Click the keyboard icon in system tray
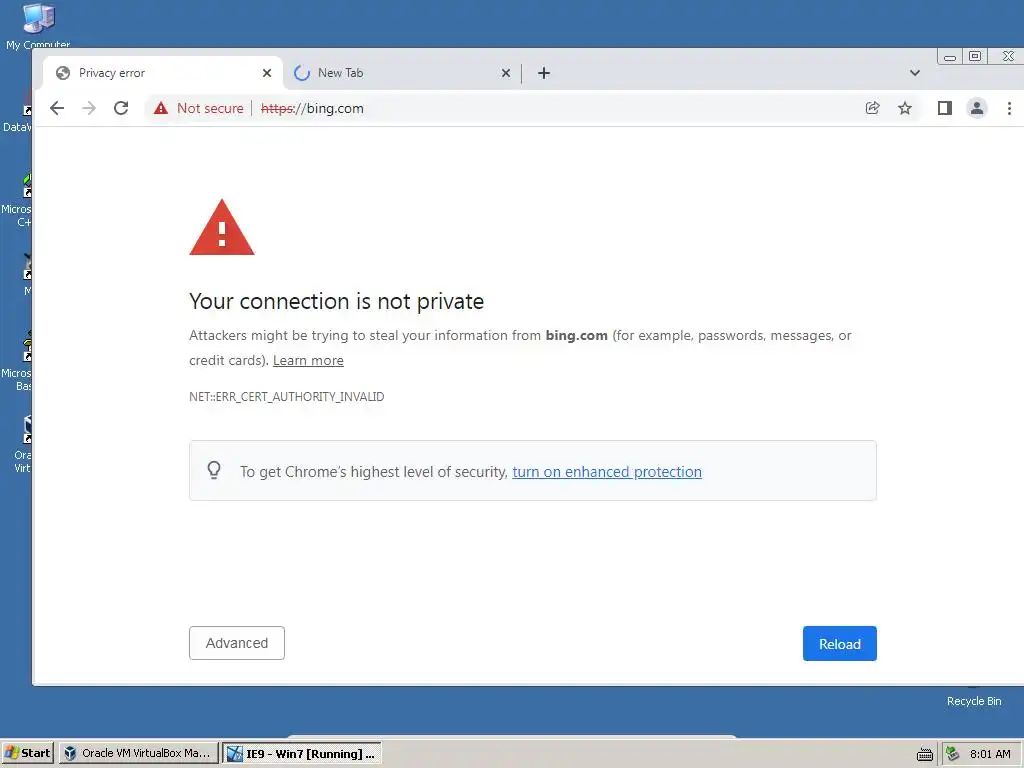Screen dimensions: 1024x768 coord(925,754)
